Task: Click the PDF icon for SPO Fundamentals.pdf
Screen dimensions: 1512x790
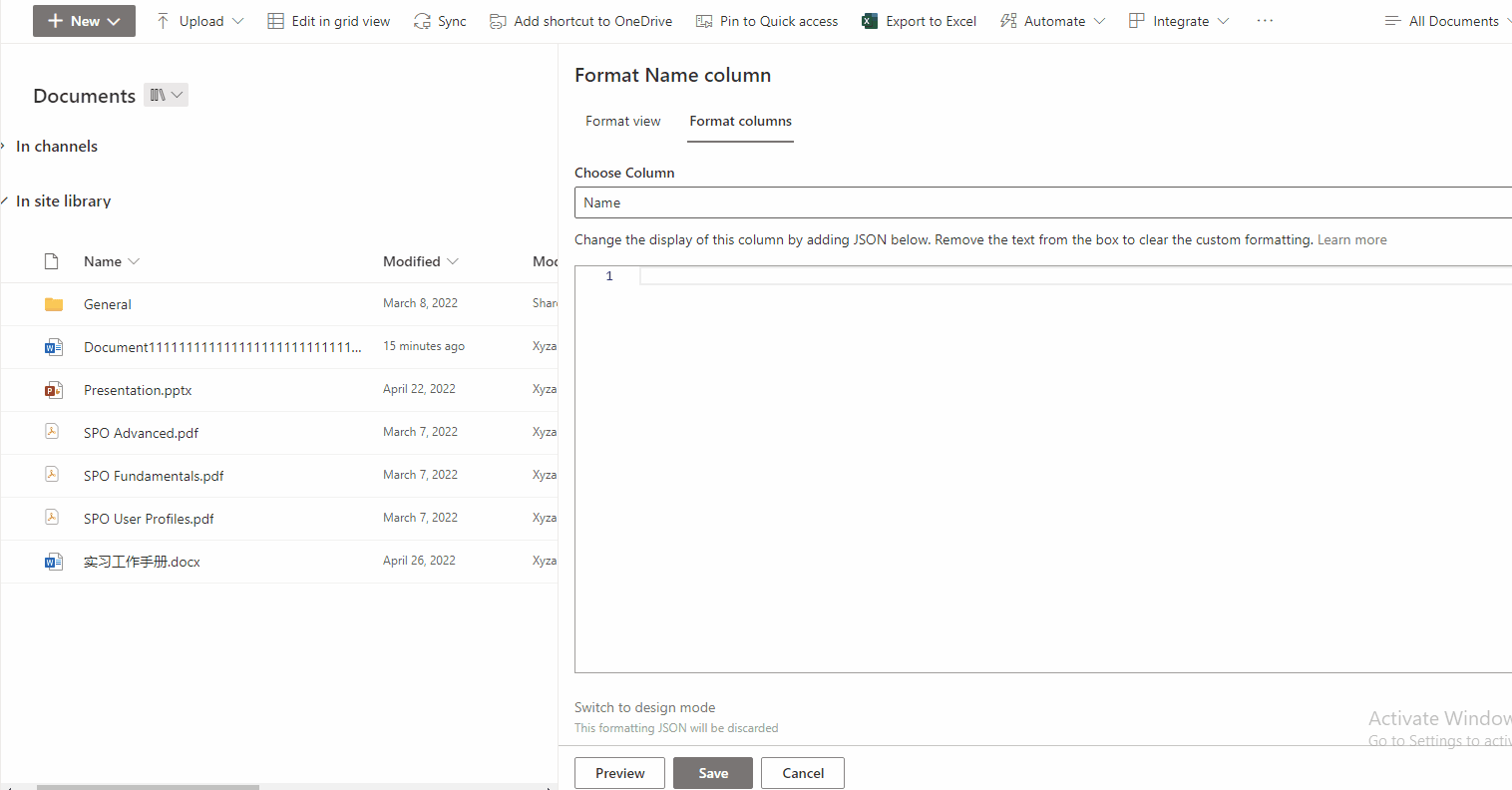Action: click(x=52, y=474)
